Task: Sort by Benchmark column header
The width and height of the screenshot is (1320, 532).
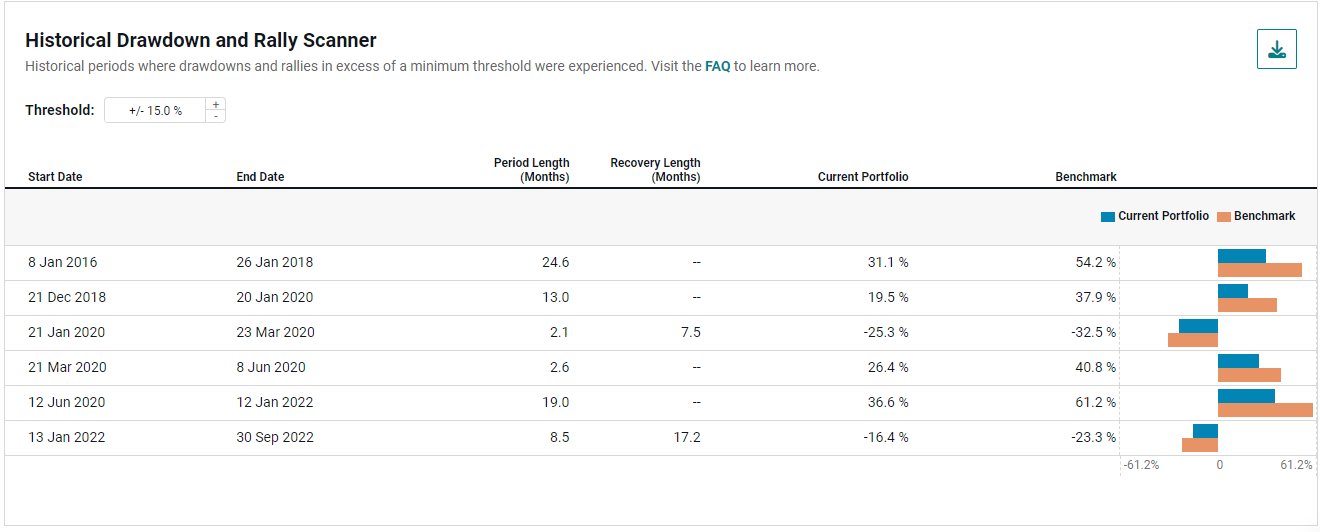Action: point(1085,177)
